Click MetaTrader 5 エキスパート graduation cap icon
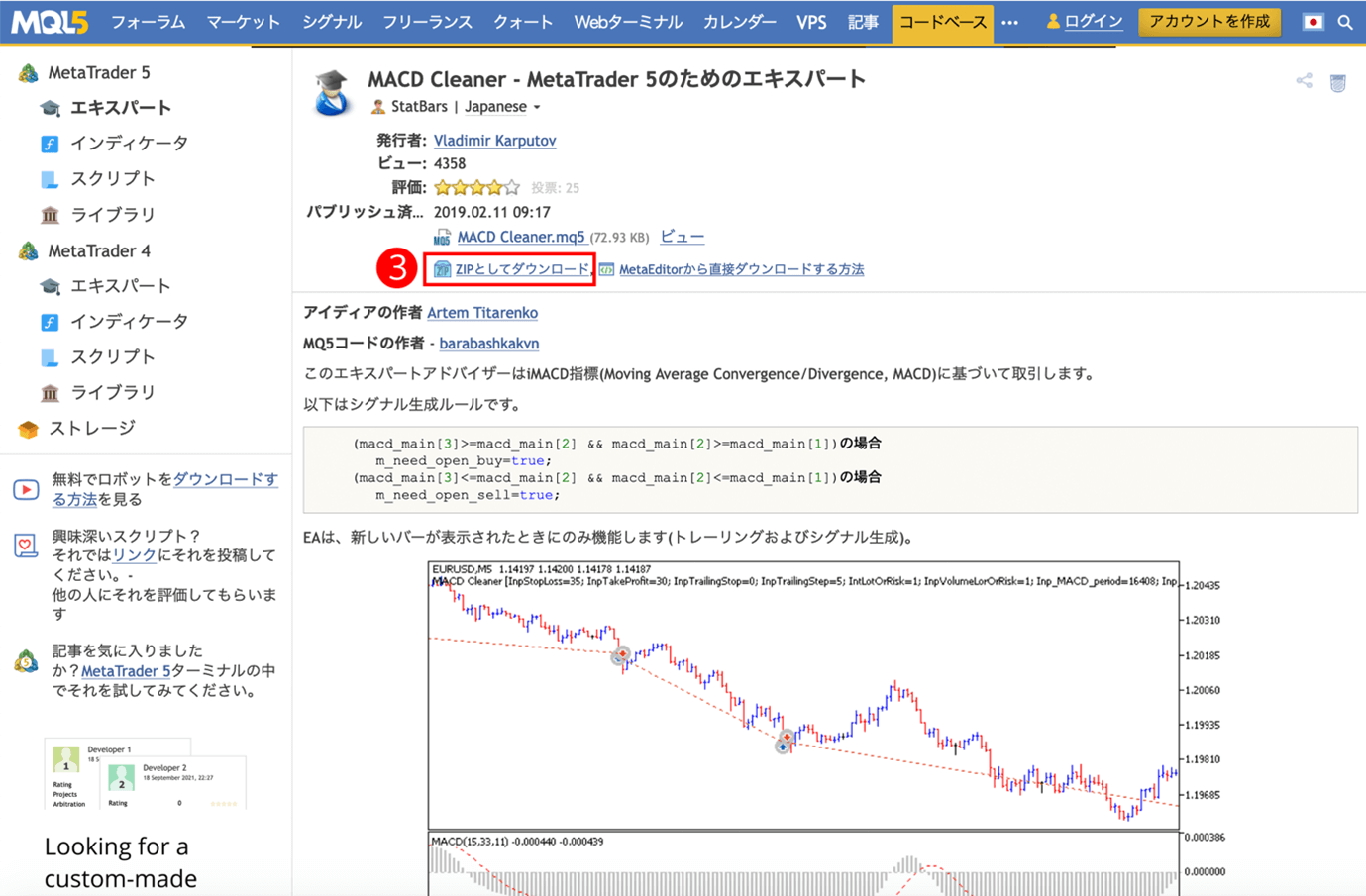 click(x=50, y=108)
